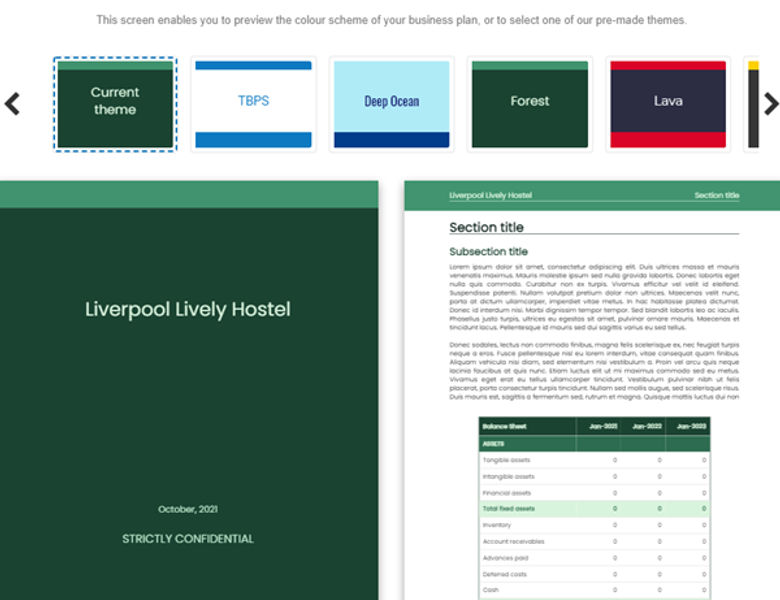Pick the Forest theme
Viewport: 780px width, 600px height.
(x=530, y=103)
